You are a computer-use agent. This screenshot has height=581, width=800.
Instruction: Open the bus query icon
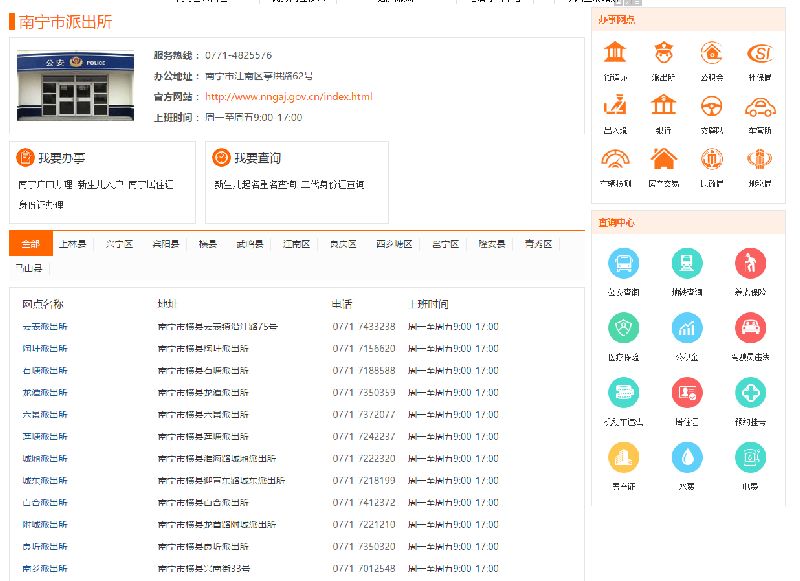pyautogui.click(x=623, y=263)
